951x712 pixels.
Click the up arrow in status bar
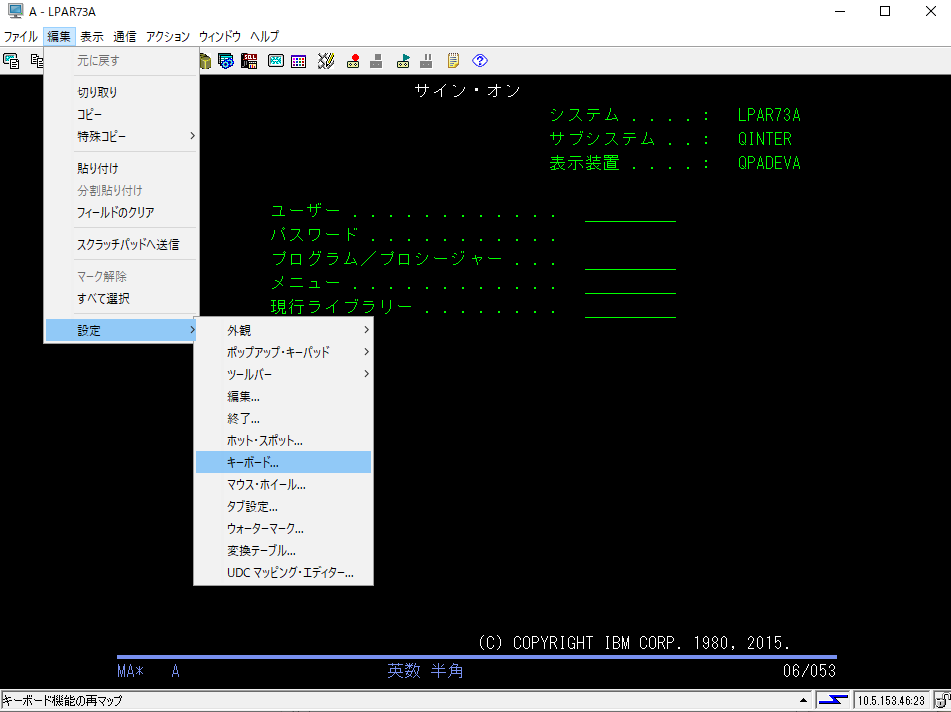click(804, 700)
